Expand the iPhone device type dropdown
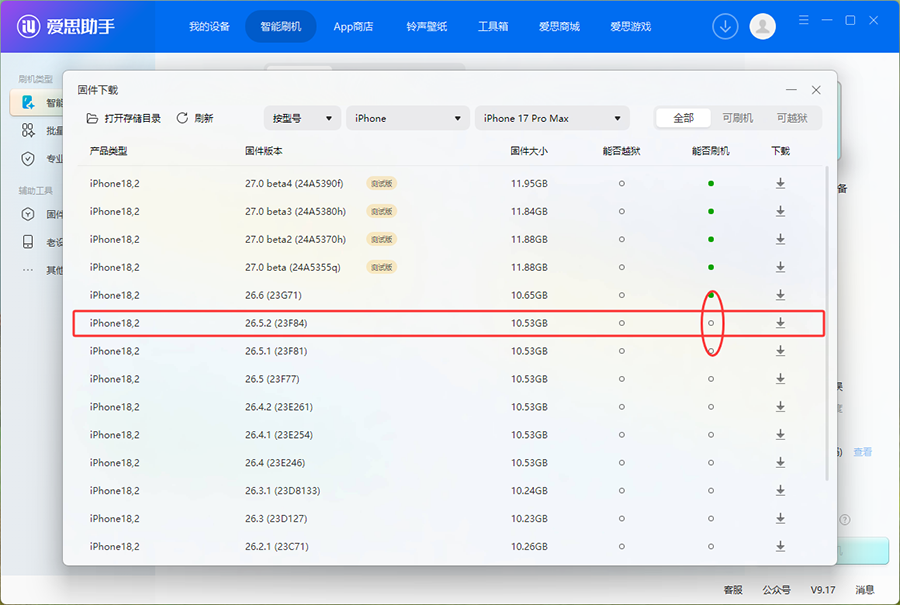This screenshot has height=605, width=900. click(x=408, y=118)
